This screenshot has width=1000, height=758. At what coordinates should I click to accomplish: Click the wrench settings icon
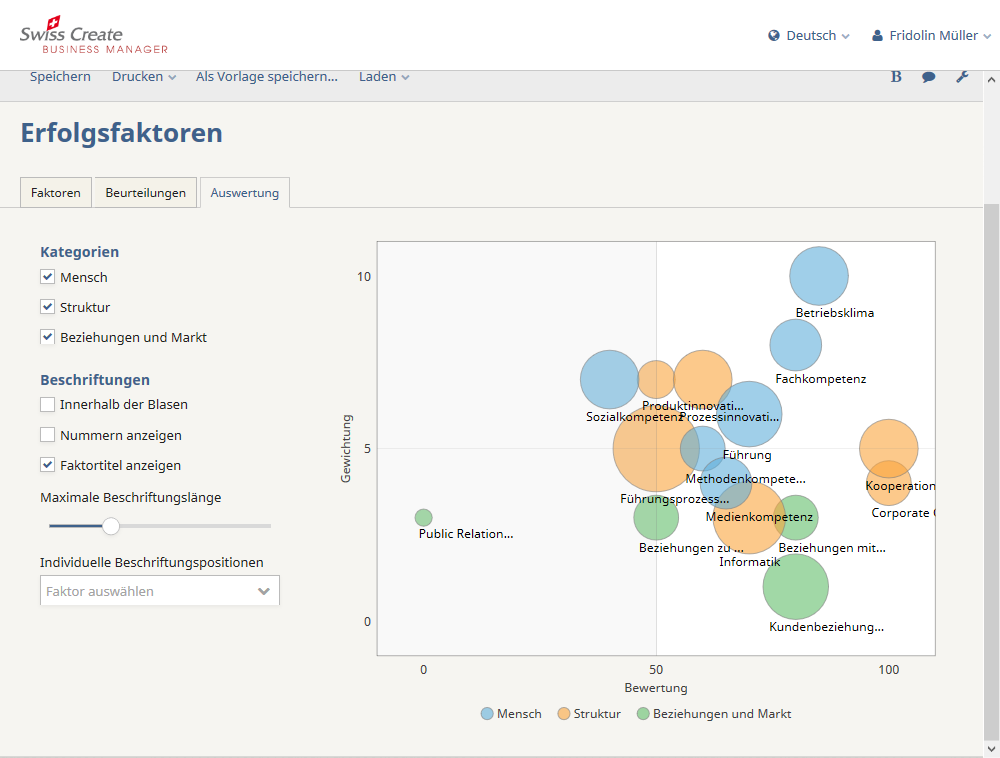point(962,77)
